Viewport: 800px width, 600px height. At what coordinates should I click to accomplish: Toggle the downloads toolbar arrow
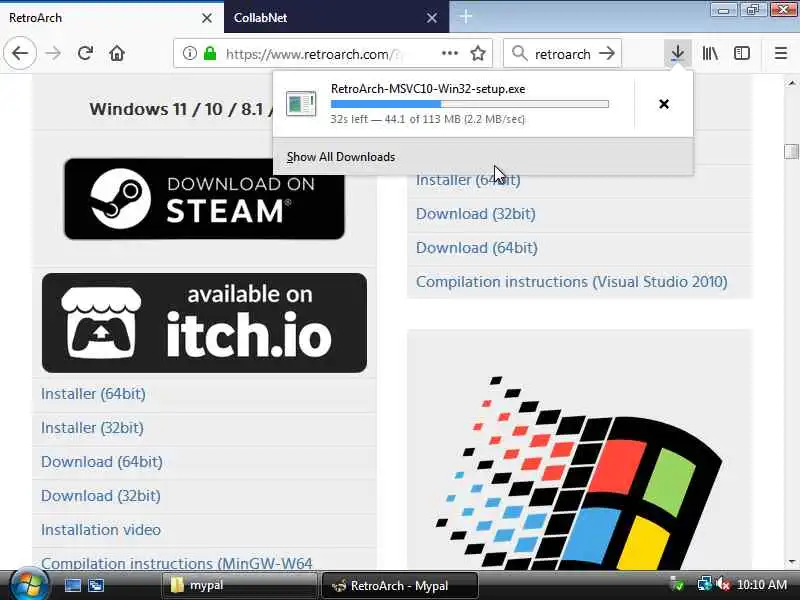[678, 53]
